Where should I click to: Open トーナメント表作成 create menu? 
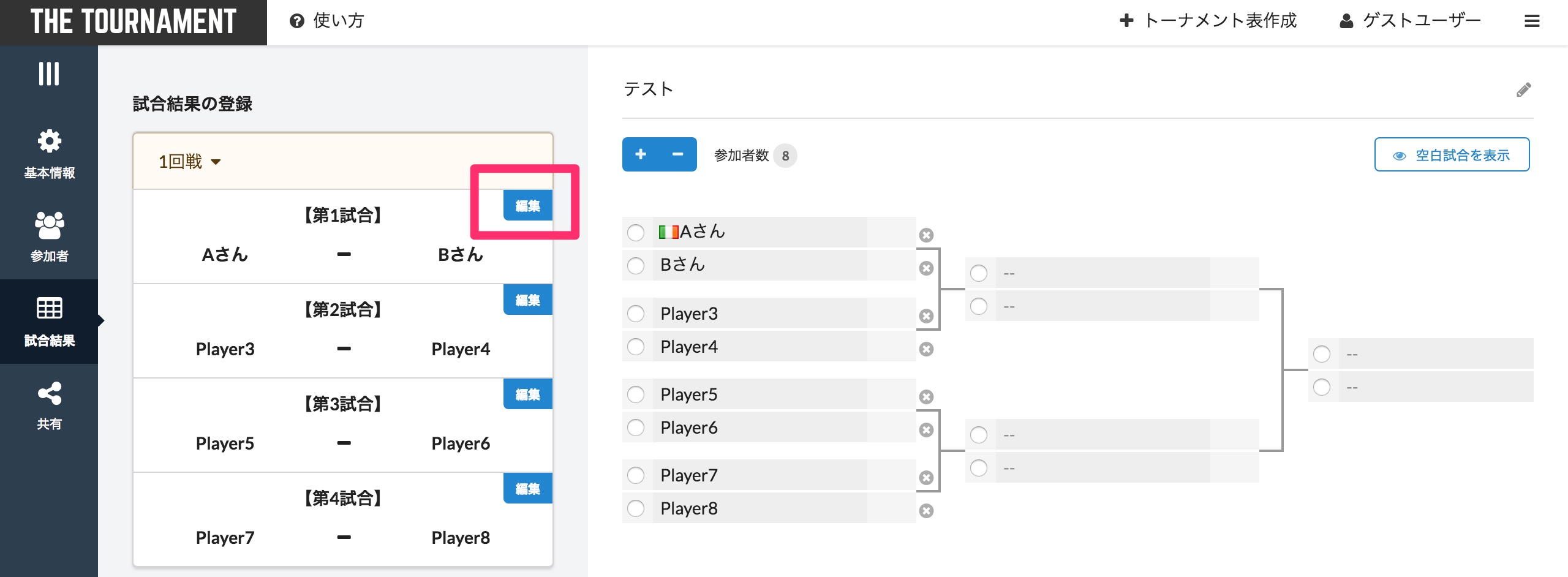tap(1208, 21)
